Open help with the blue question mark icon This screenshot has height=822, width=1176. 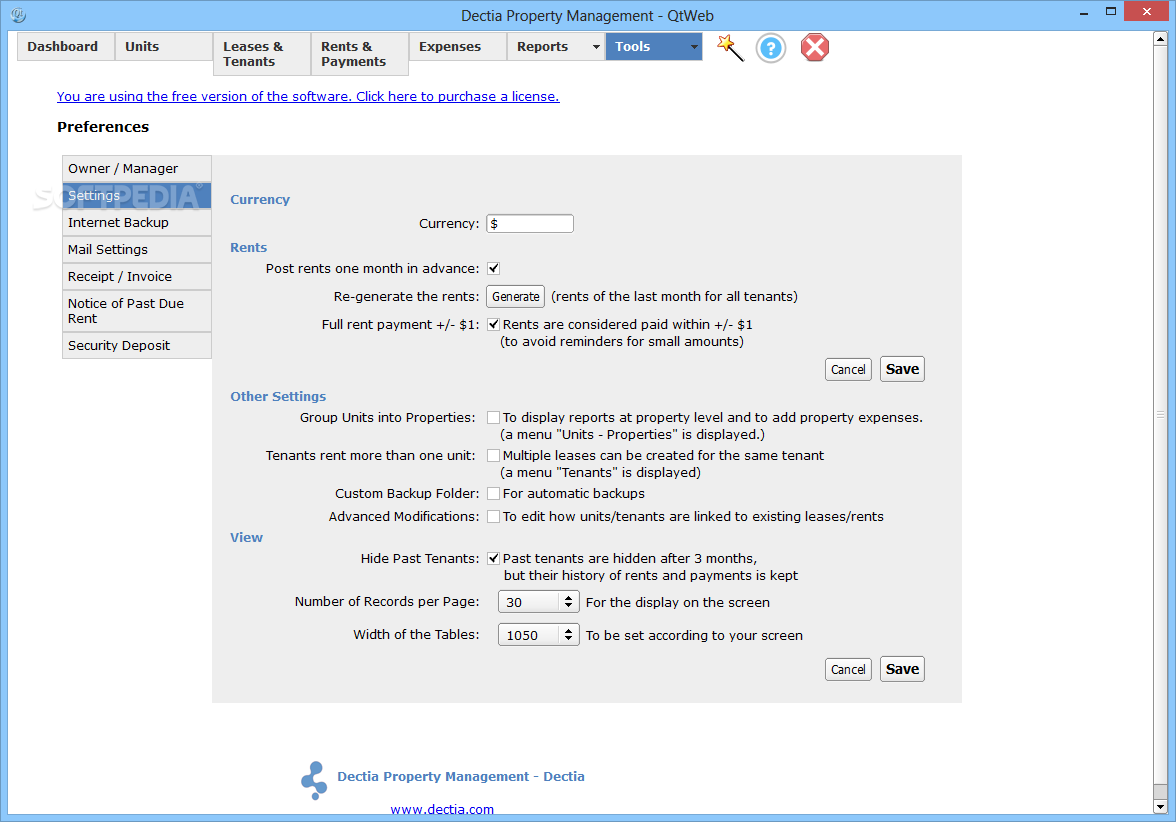pyautogui.click(x=770, y=48)
